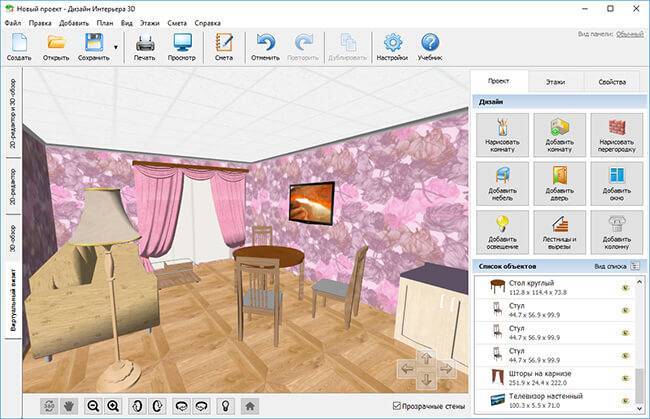Open Лестницы и вырезы tool
This screenshot has width=650, height=419.
[x=560, y=233]
